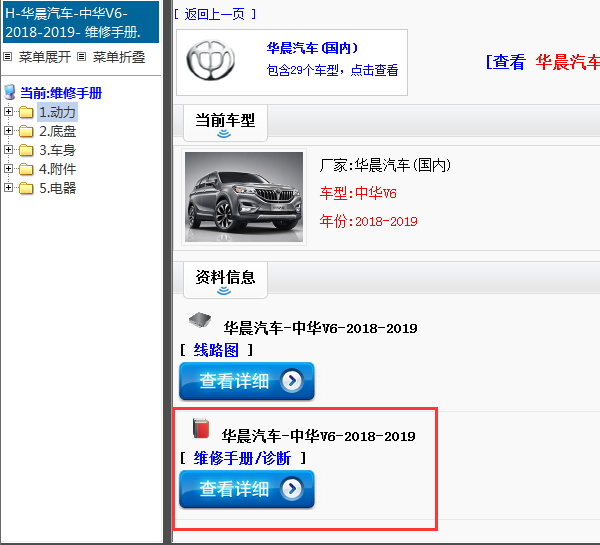Expand the 4.附件 tree node

tap(8, 168)
